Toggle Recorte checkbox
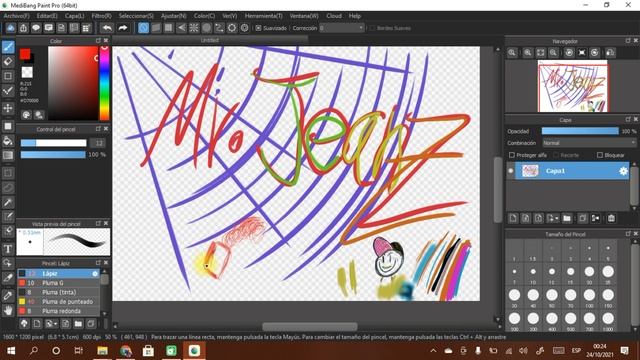 [x=556, y=155]
